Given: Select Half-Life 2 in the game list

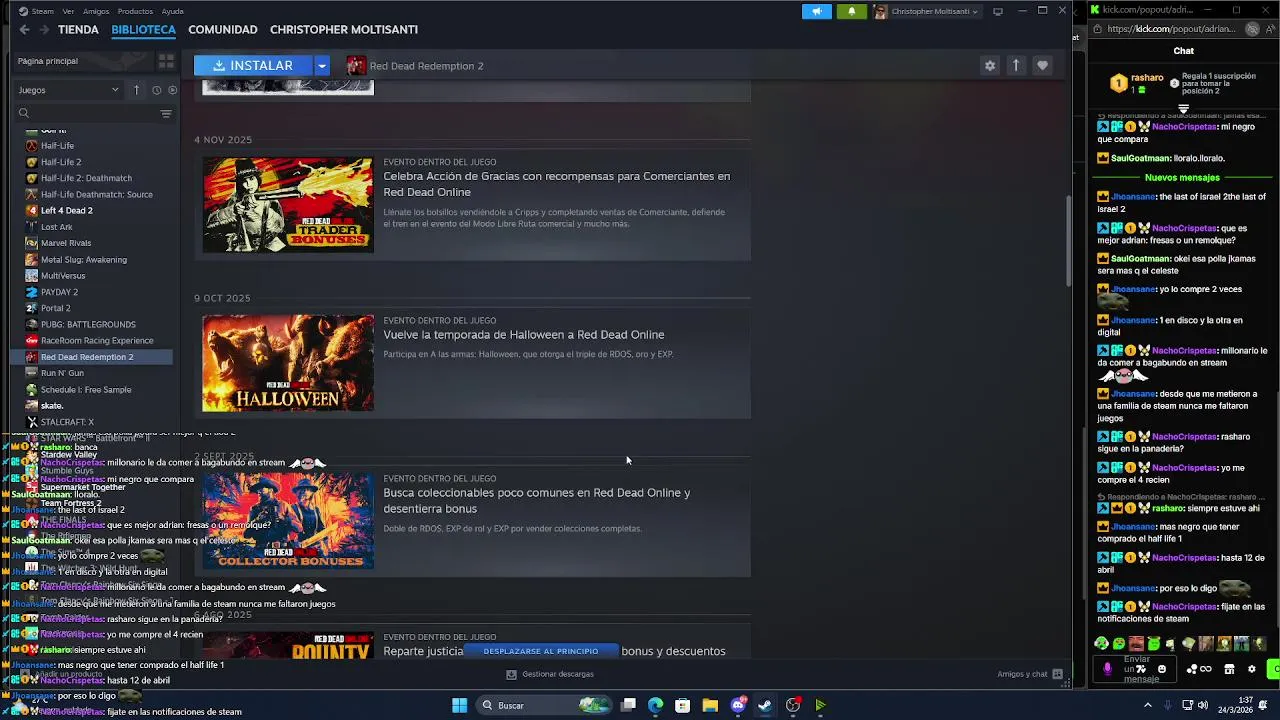Looking at the screenshot, I should point(61,162).
